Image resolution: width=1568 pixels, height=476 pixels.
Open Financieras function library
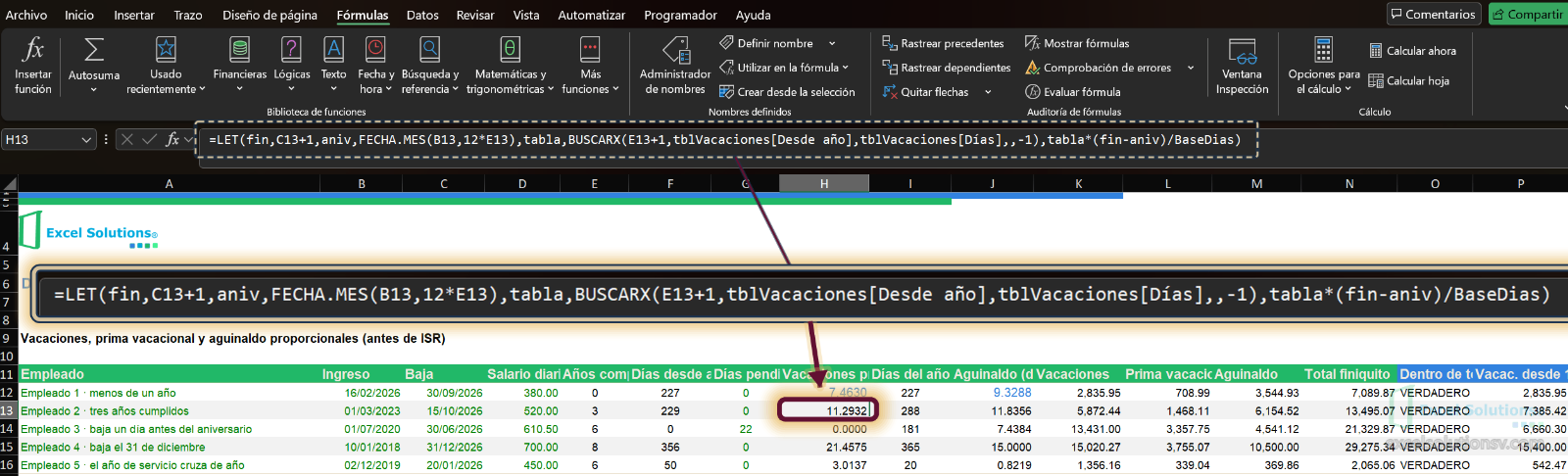pyautogui.click(x=239, y=65)
